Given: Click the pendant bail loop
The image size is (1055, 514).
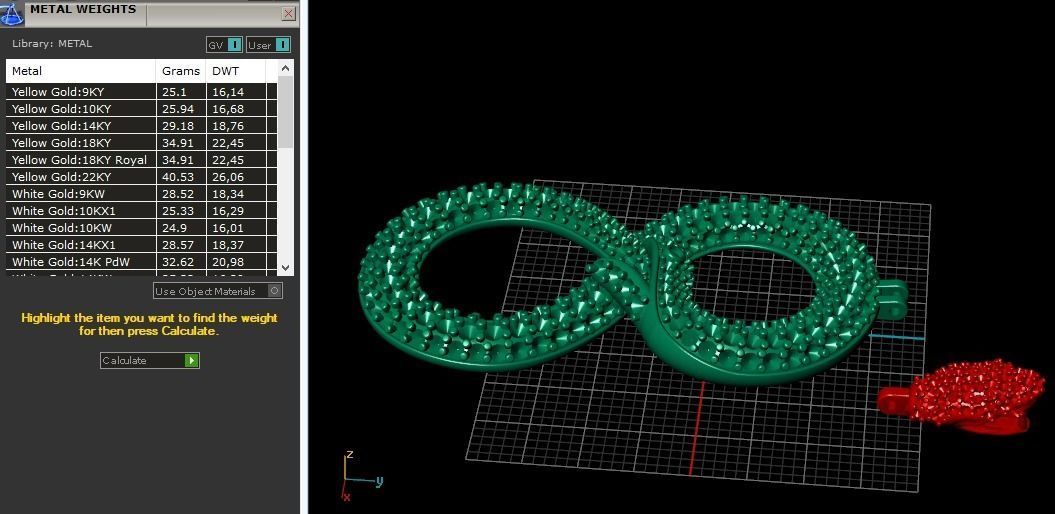Looking at the screenshot, I should 893,299.
